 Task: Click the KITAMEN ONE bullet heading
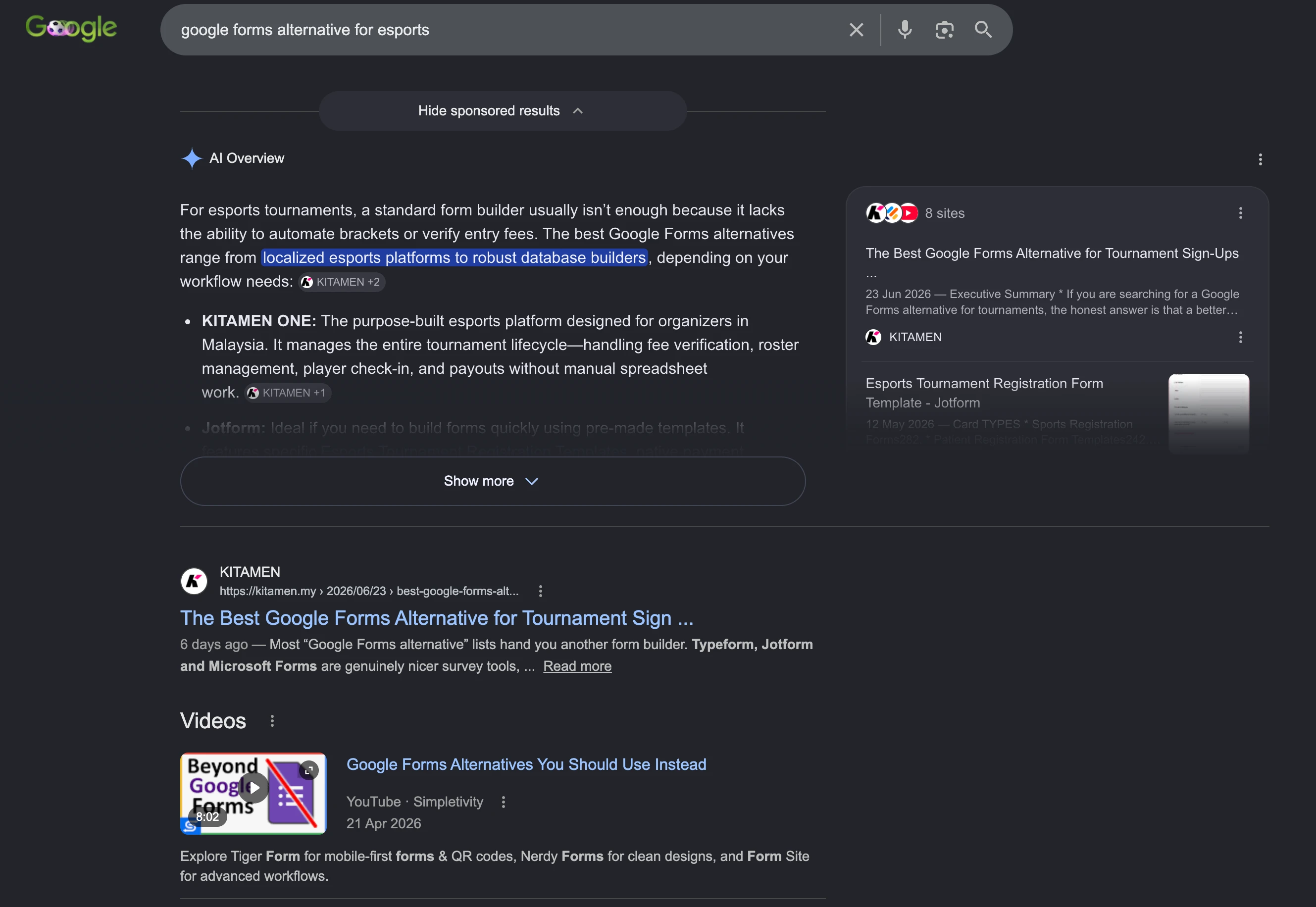click(258, 321)
